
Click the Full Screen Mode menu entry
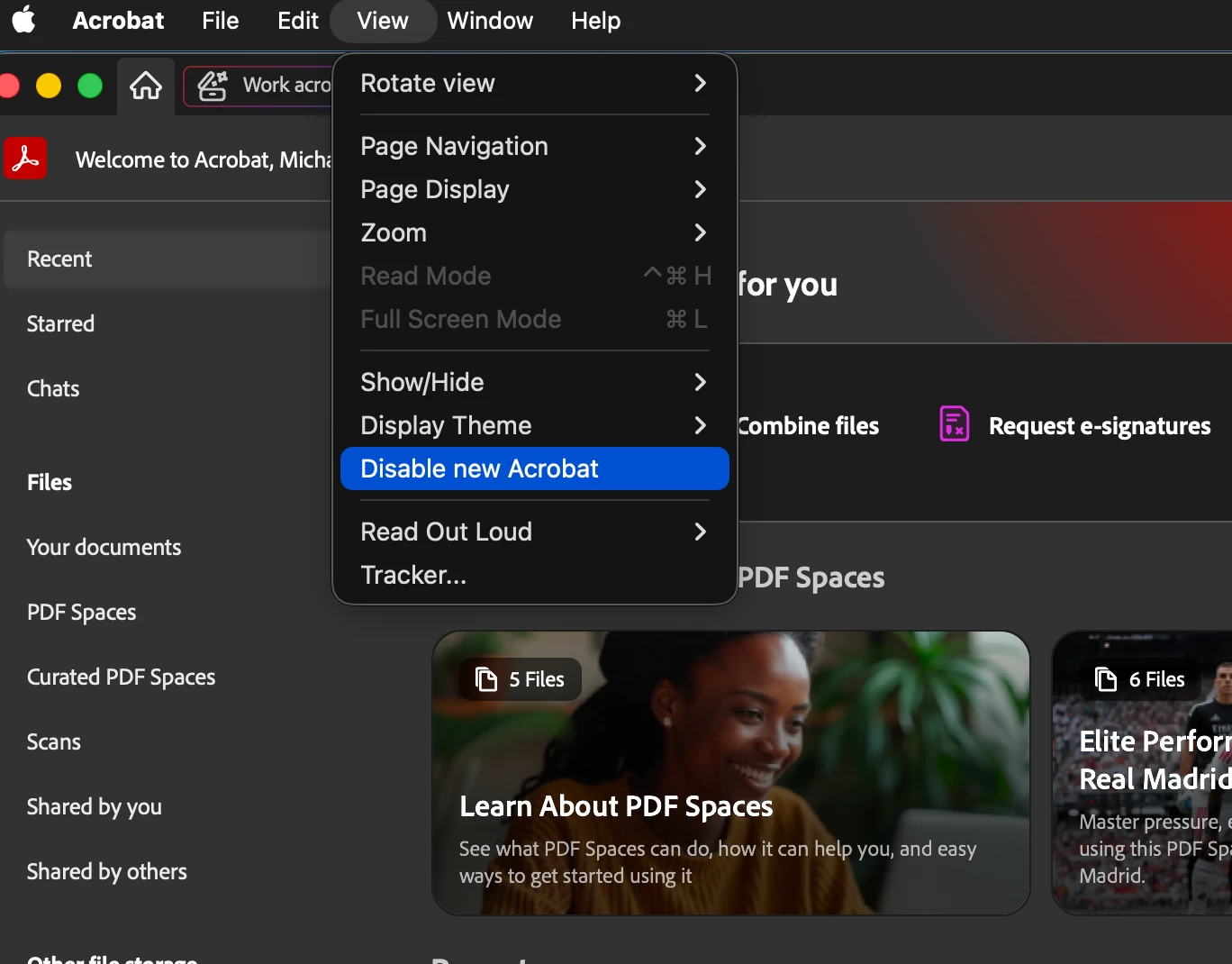[x=535, y=319]
